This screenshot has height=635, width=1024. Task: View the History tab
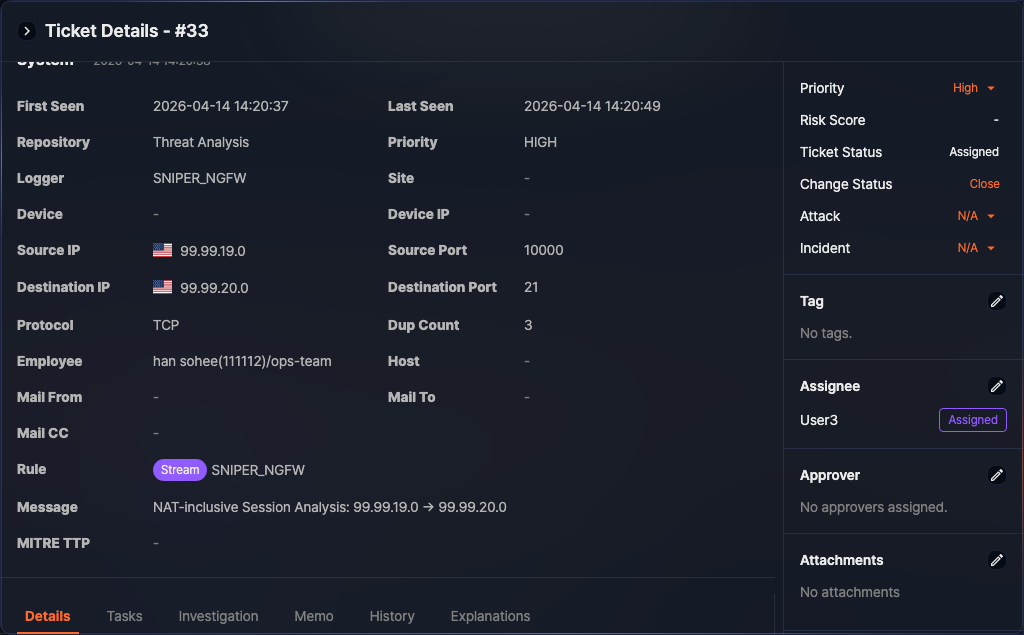(x=392, y=616)
